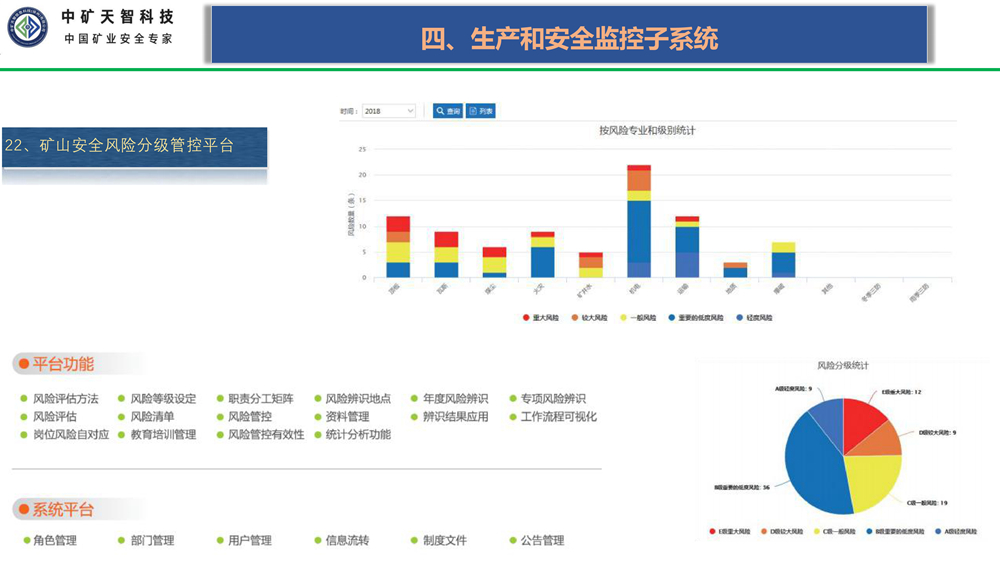
Task: Click the green bullet before 风险评估方法
Action: (x=24, y=399)
